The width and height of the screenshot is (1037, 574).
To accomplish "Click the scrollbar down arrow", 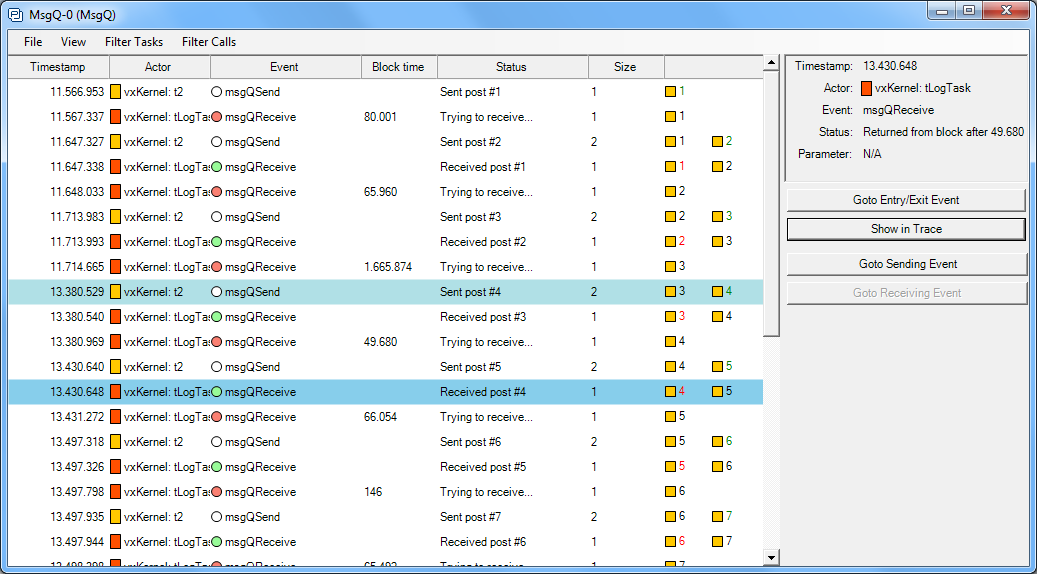I will coord(771,557).
